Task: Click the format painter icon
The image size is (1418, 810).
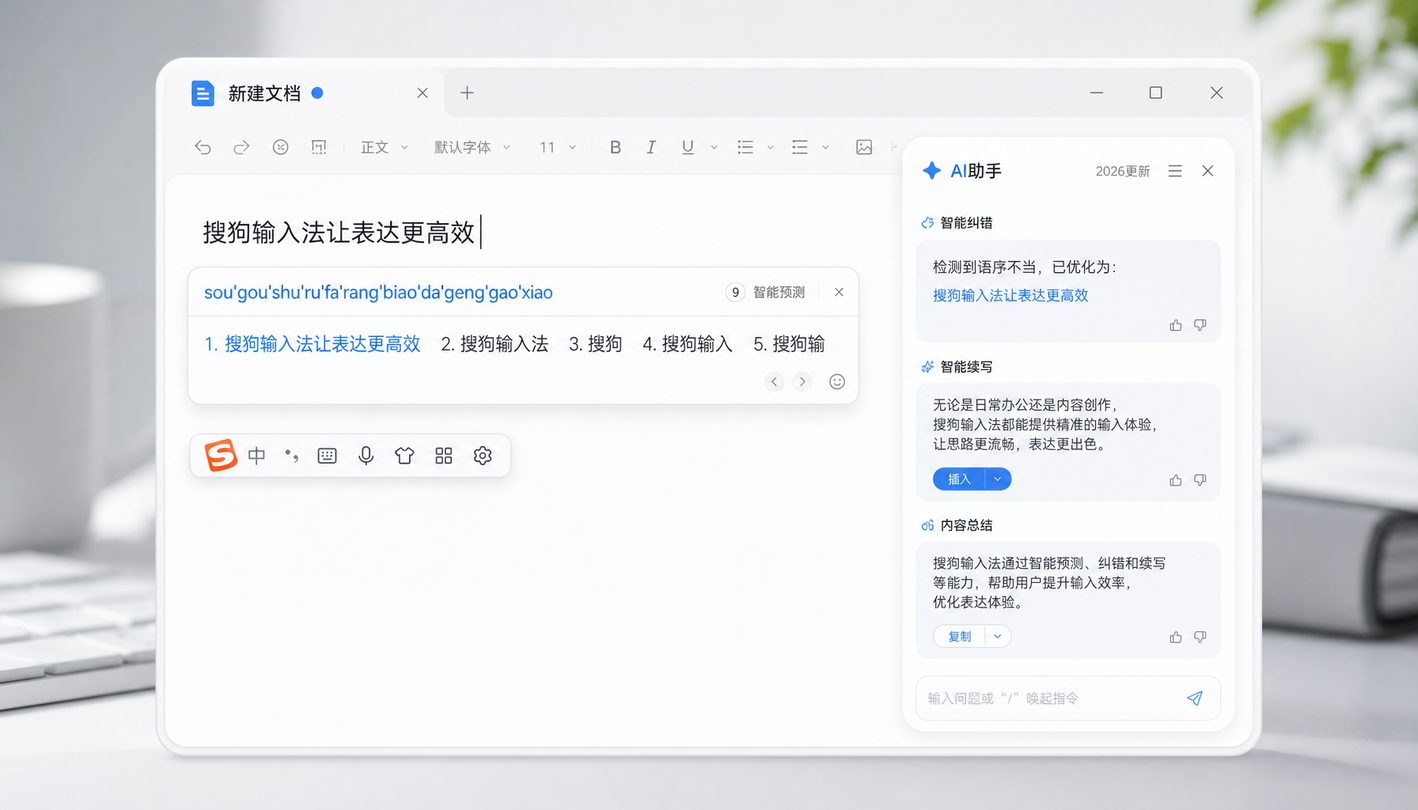Action: coord(319,147)
